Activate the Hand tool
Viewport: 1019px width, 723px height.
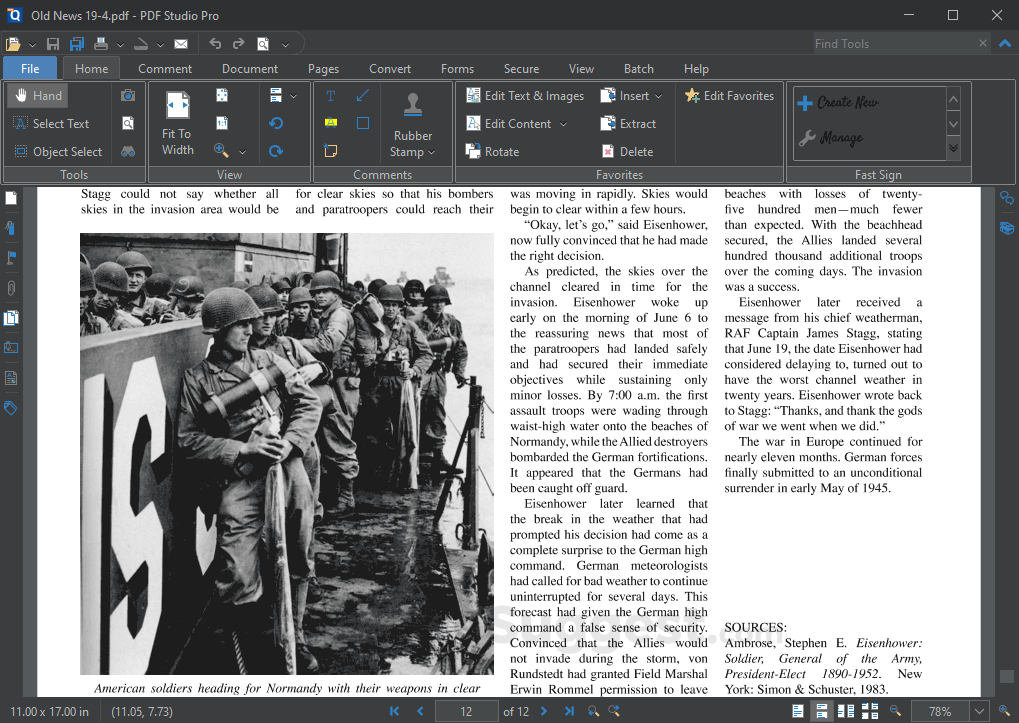37,95
